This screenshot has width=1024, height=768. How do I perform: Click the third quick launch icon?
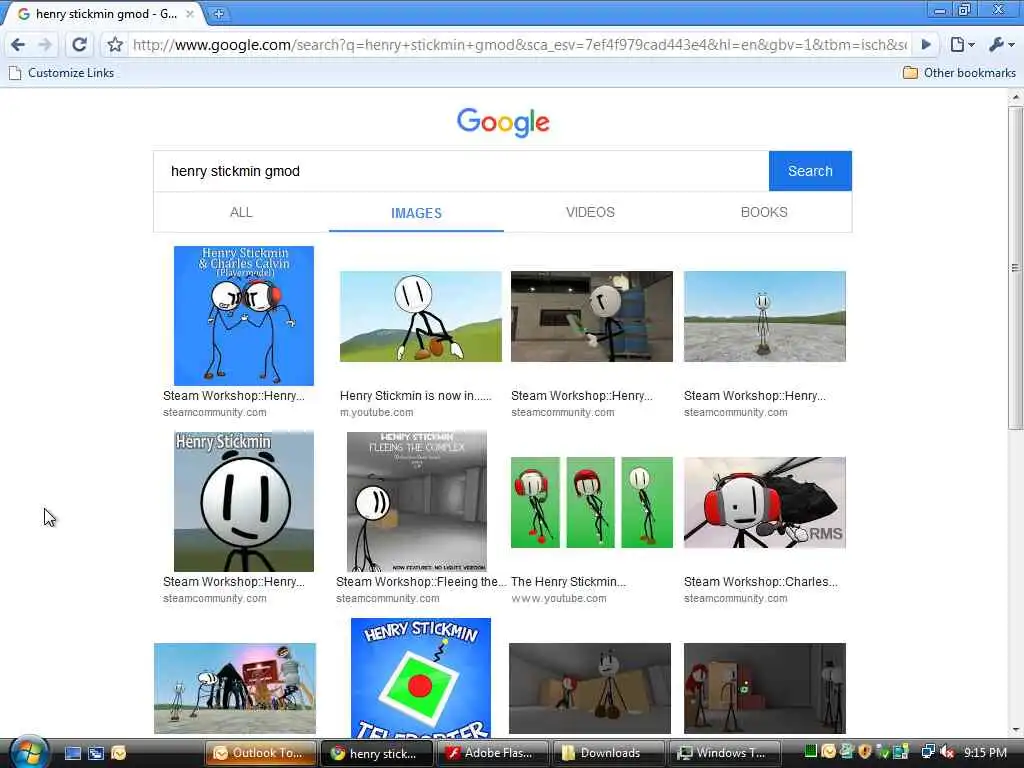coord(118,753)
